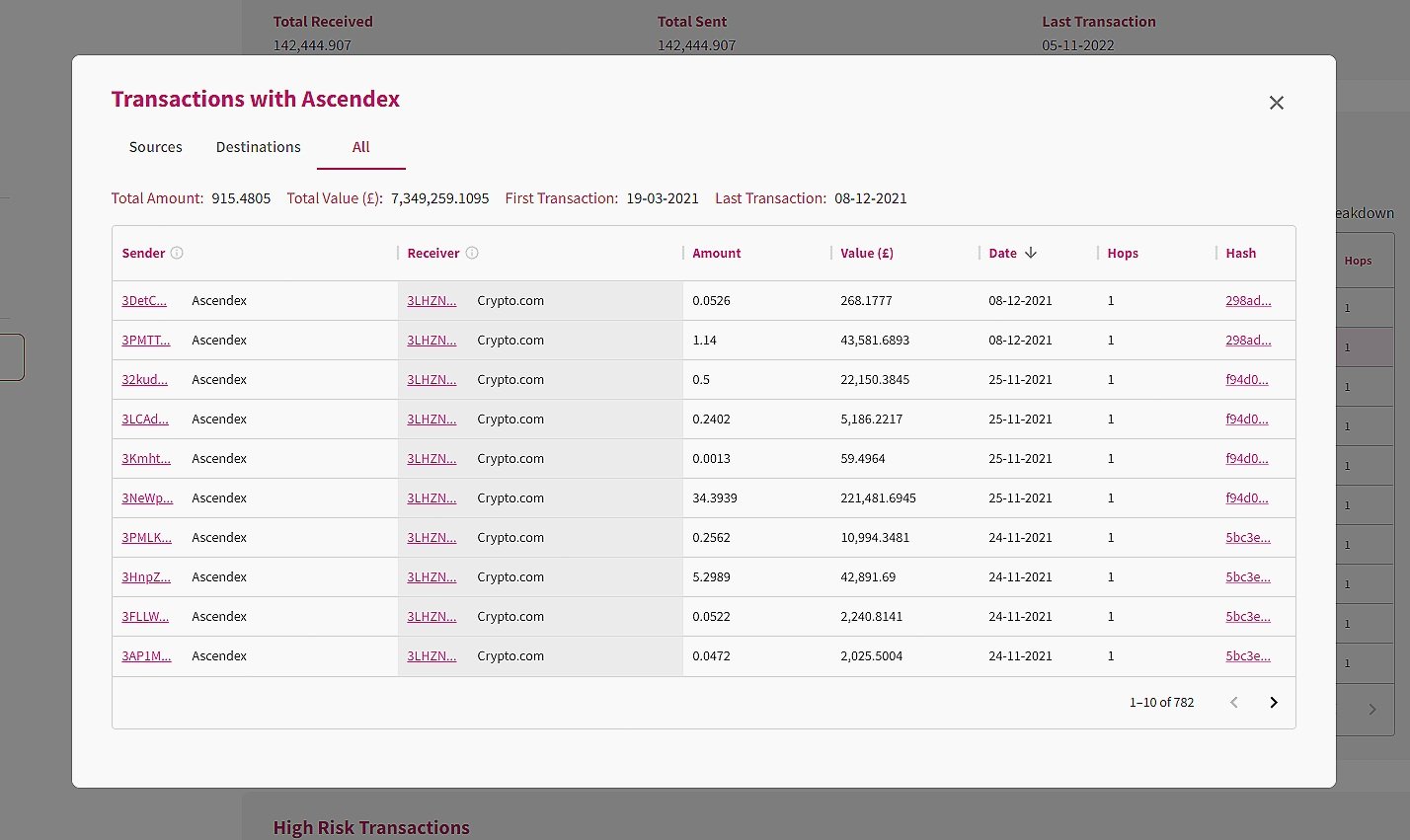
Task: Click the 1–10 of 782 pagination text
Action: tap(1162, 703)
